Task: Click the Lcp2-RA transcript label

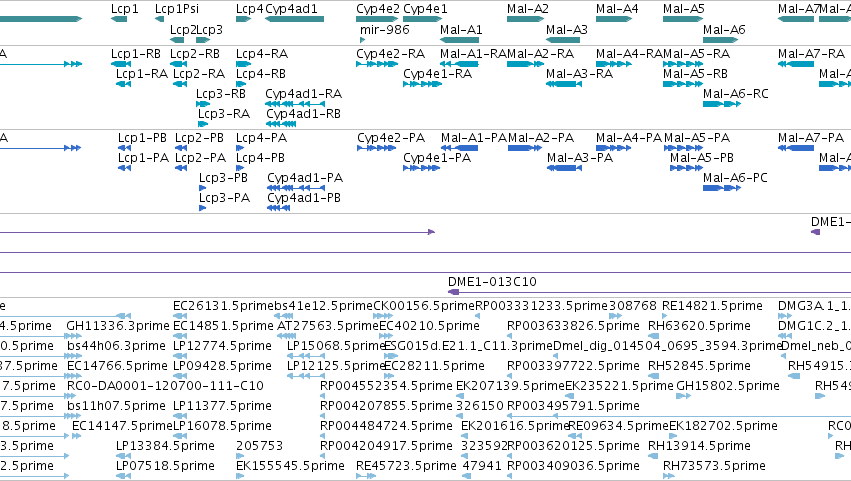Action: [x=199, y=74]
